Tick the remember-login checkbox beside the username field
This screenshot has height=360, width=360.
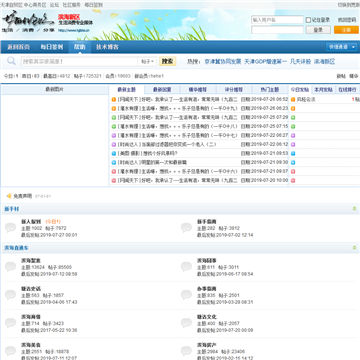308,20
